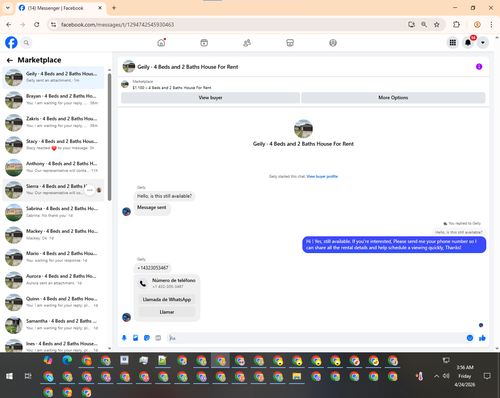Expand the account dropdown arrow
Screen dimensions: 500x398
pyautogui.click(x=483, y=43)
